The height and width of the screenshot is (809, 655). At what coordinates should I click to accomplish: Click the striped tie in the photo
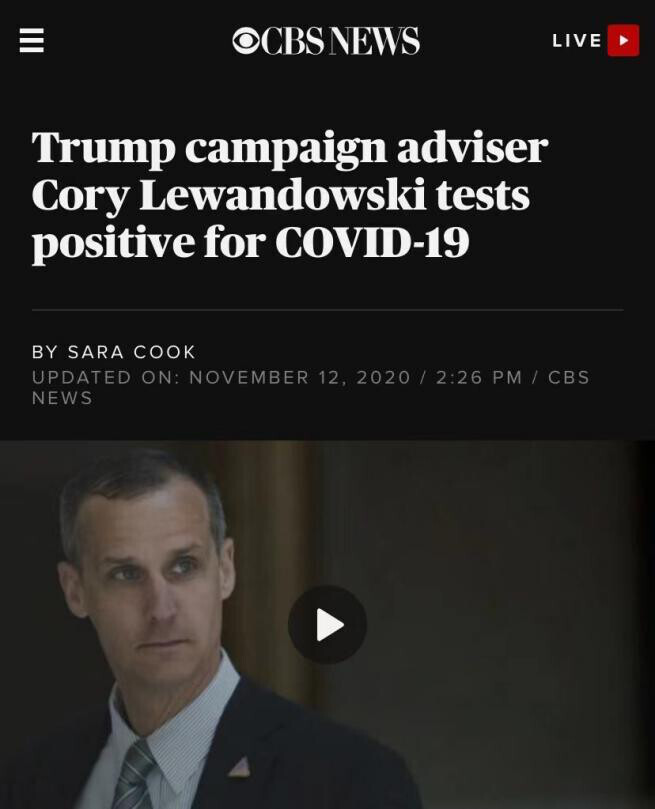(133, 775)
